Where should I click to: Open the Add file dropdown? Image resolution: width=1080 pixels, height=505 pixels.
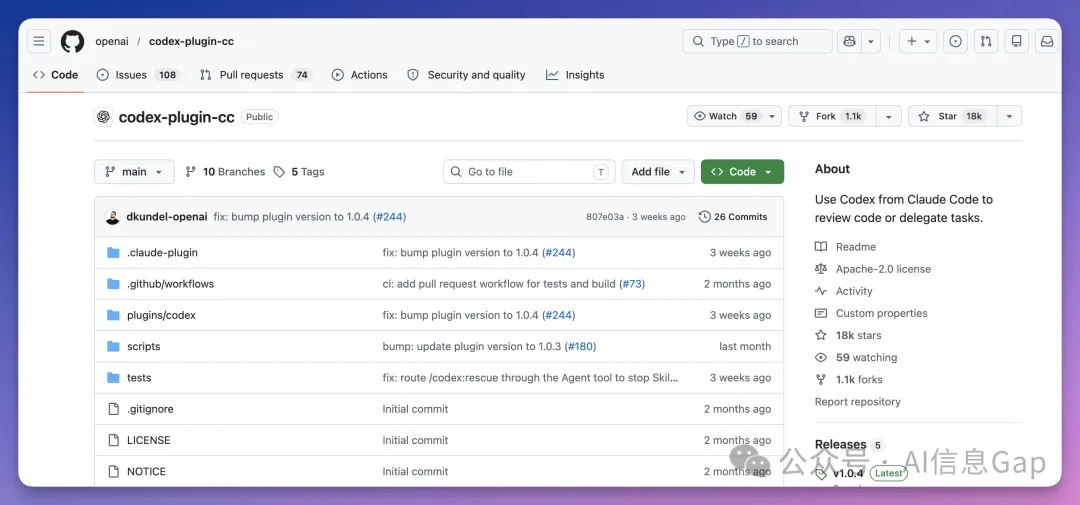pos(658,172)
